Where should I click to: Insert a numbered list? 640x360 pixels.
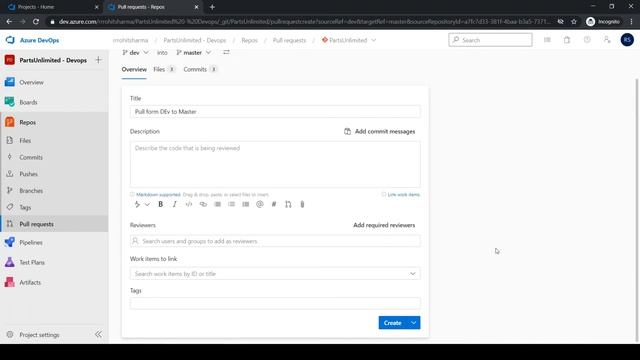pos(218,204)
